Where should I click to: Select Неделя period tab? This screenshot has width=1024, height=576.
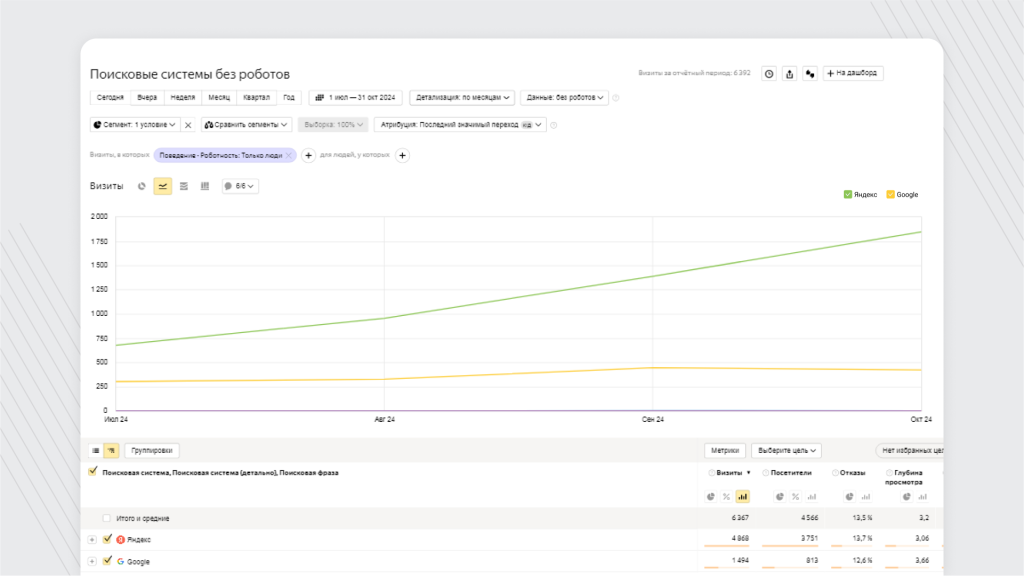point(183,97)
